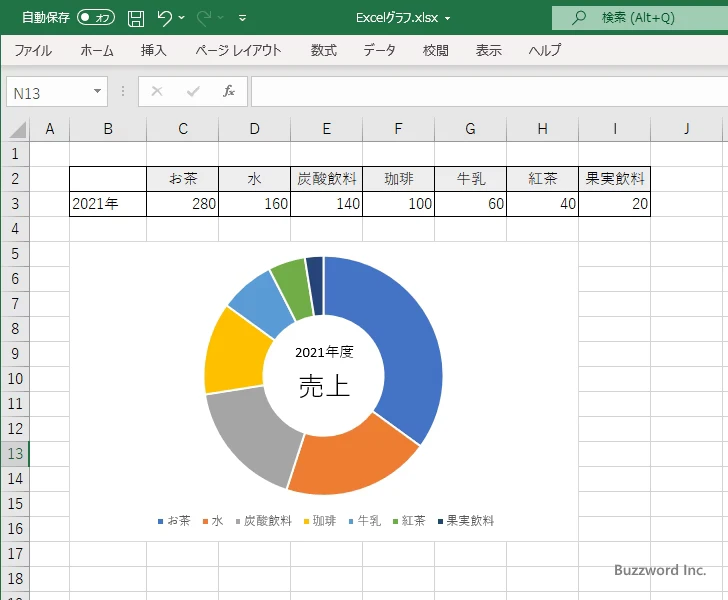This screenshot has width=728, height=600.
Task: Click the yellow 珈琲 donut segment
Action: [x=236, y=355]
